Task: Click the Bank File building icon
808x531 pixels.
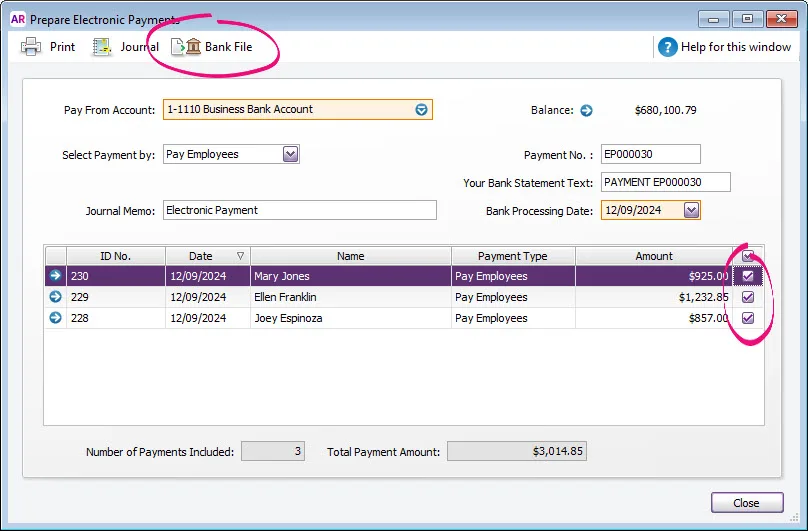Action: coord(193,46)
